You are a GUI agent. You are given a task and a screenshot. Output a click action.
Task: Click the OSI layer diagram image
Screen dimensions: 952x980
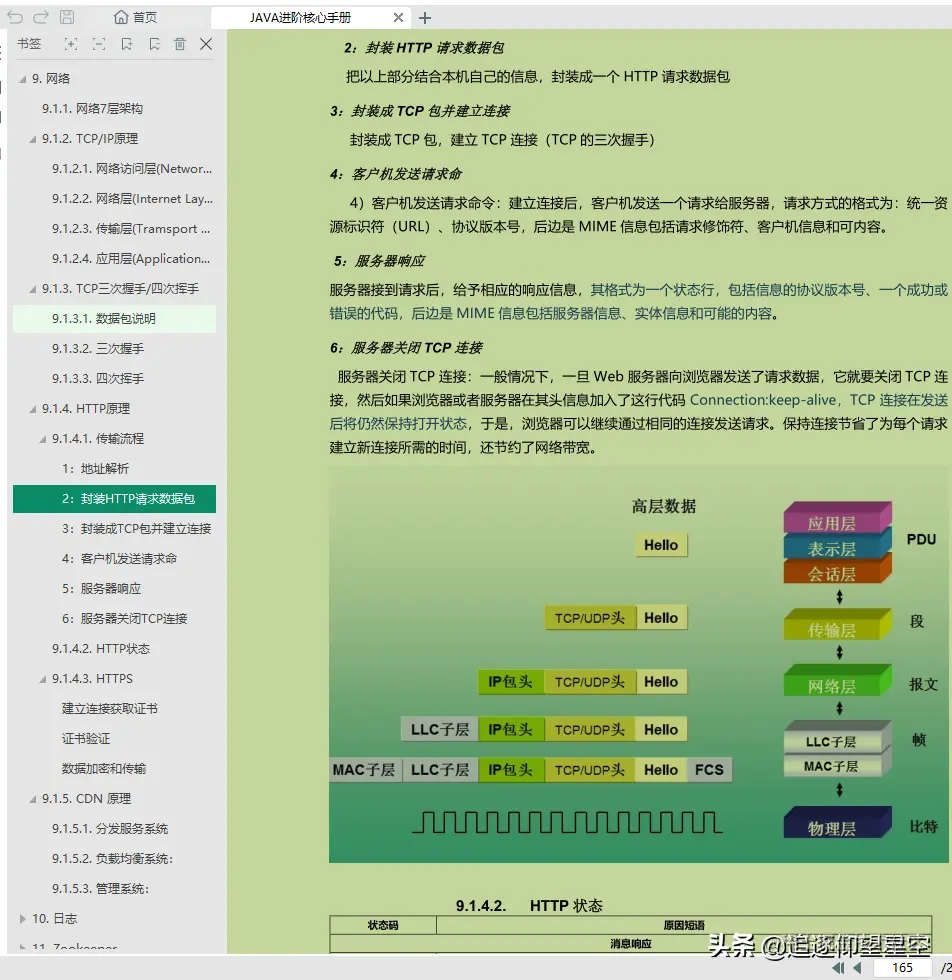tap(638, 664)
